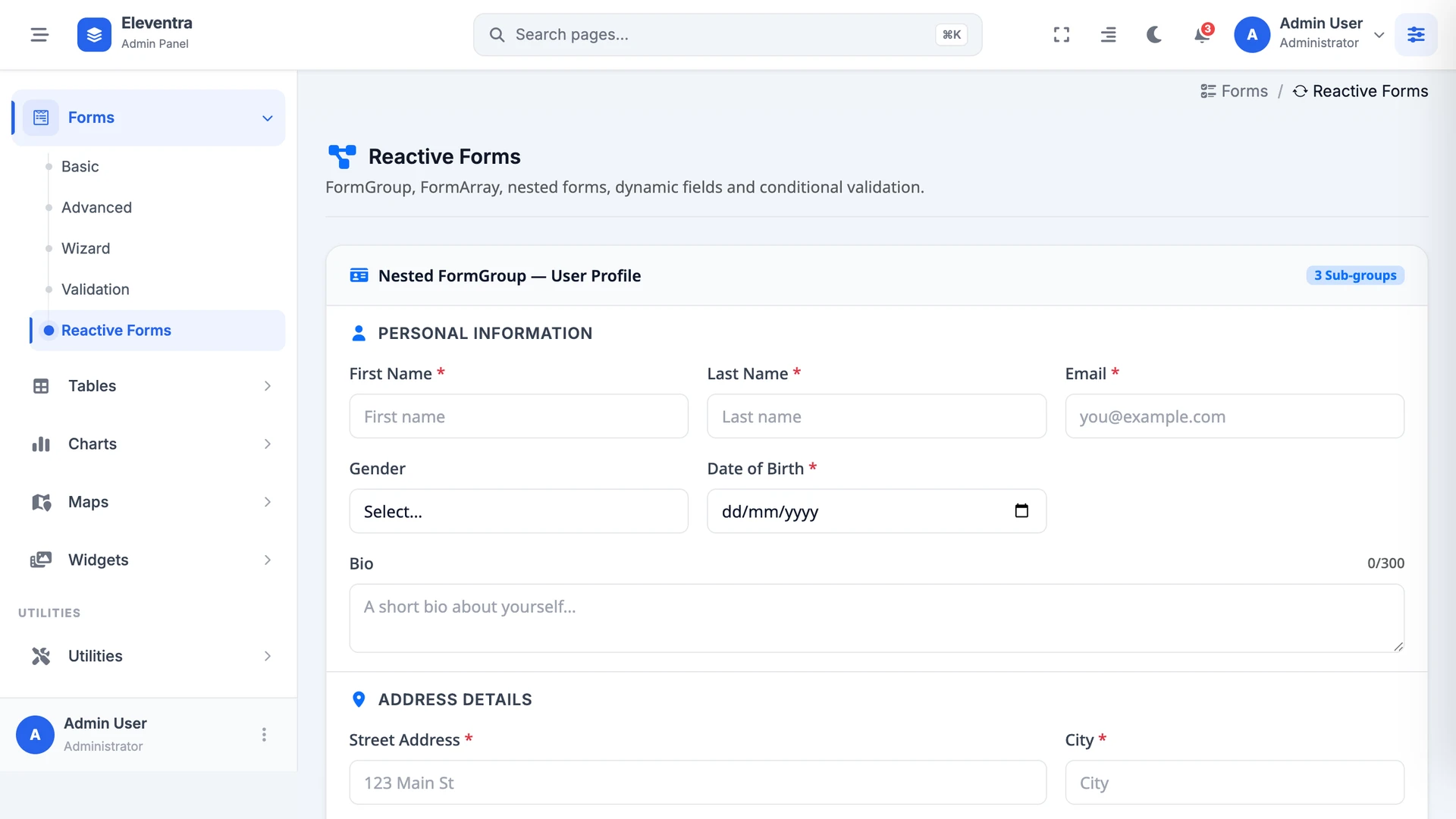This screenshot has width=1456, height=819.
Task: Click the First Name input
Action: point(519,416)
